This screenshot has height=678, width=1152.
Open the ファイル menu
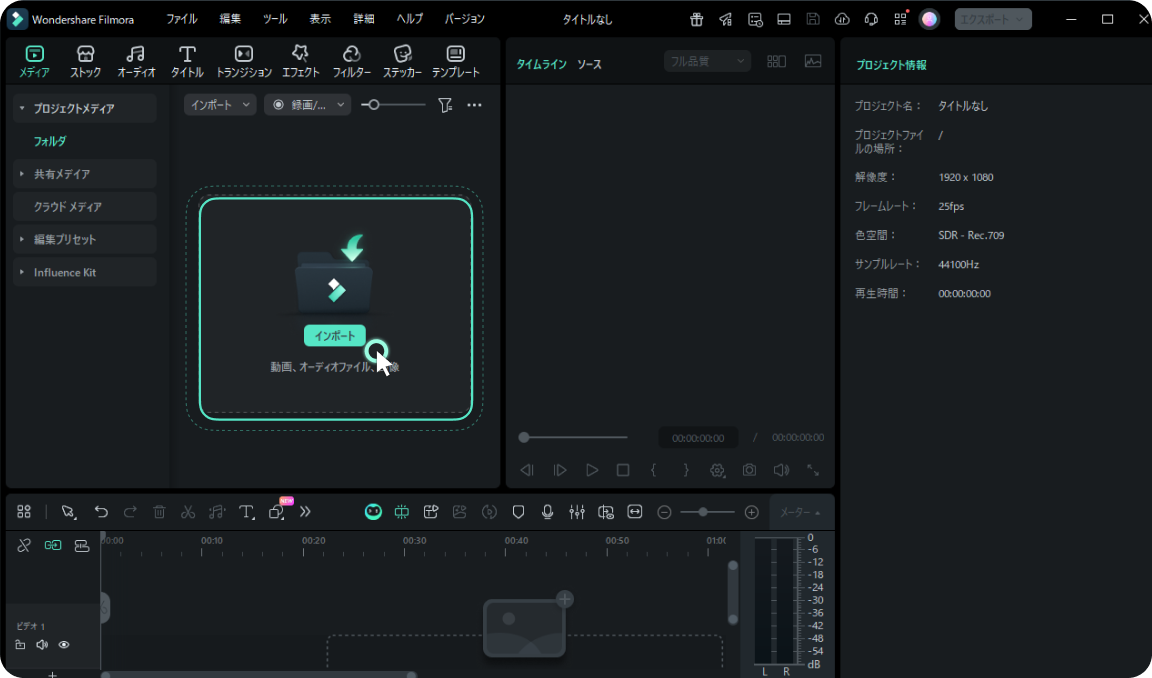tap(181, 19)
